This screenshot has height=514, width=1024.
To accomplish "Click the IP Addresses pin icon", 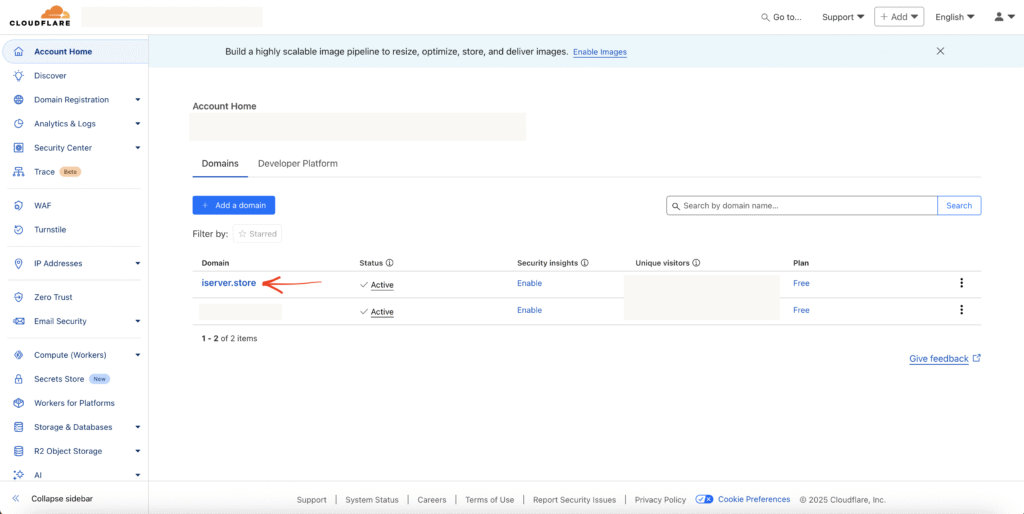I will tap(19, 264).
